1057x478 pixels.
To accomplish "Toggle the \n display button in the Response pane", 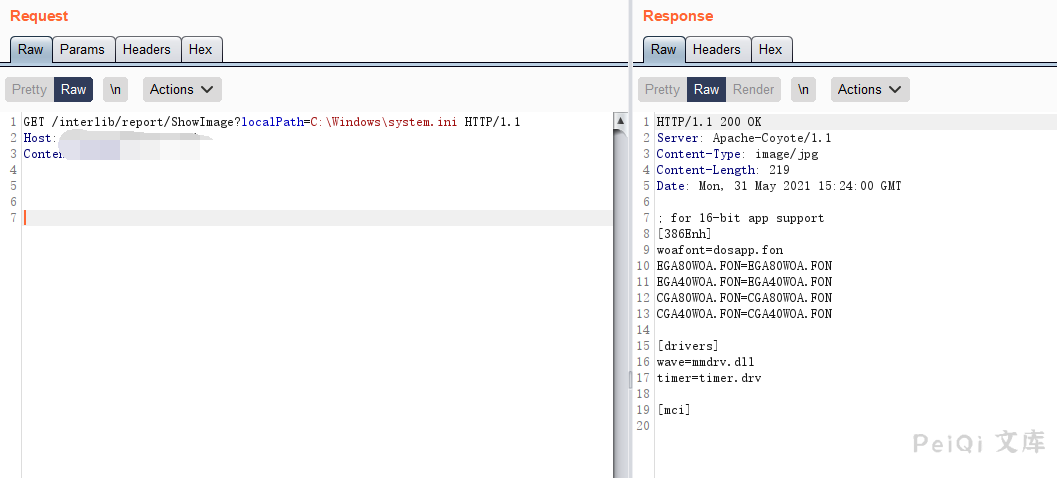I will click(803, 89).
